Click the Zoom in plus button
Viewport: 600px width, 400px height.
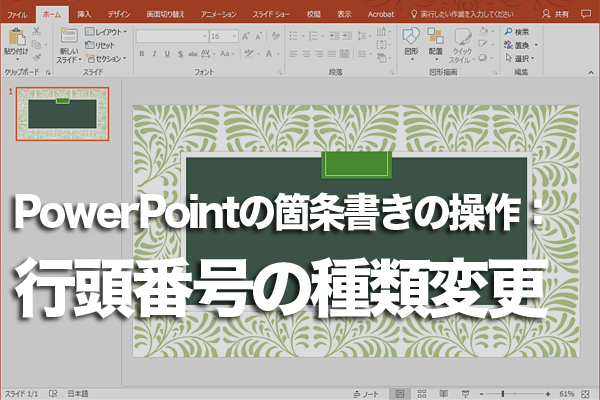548,394
